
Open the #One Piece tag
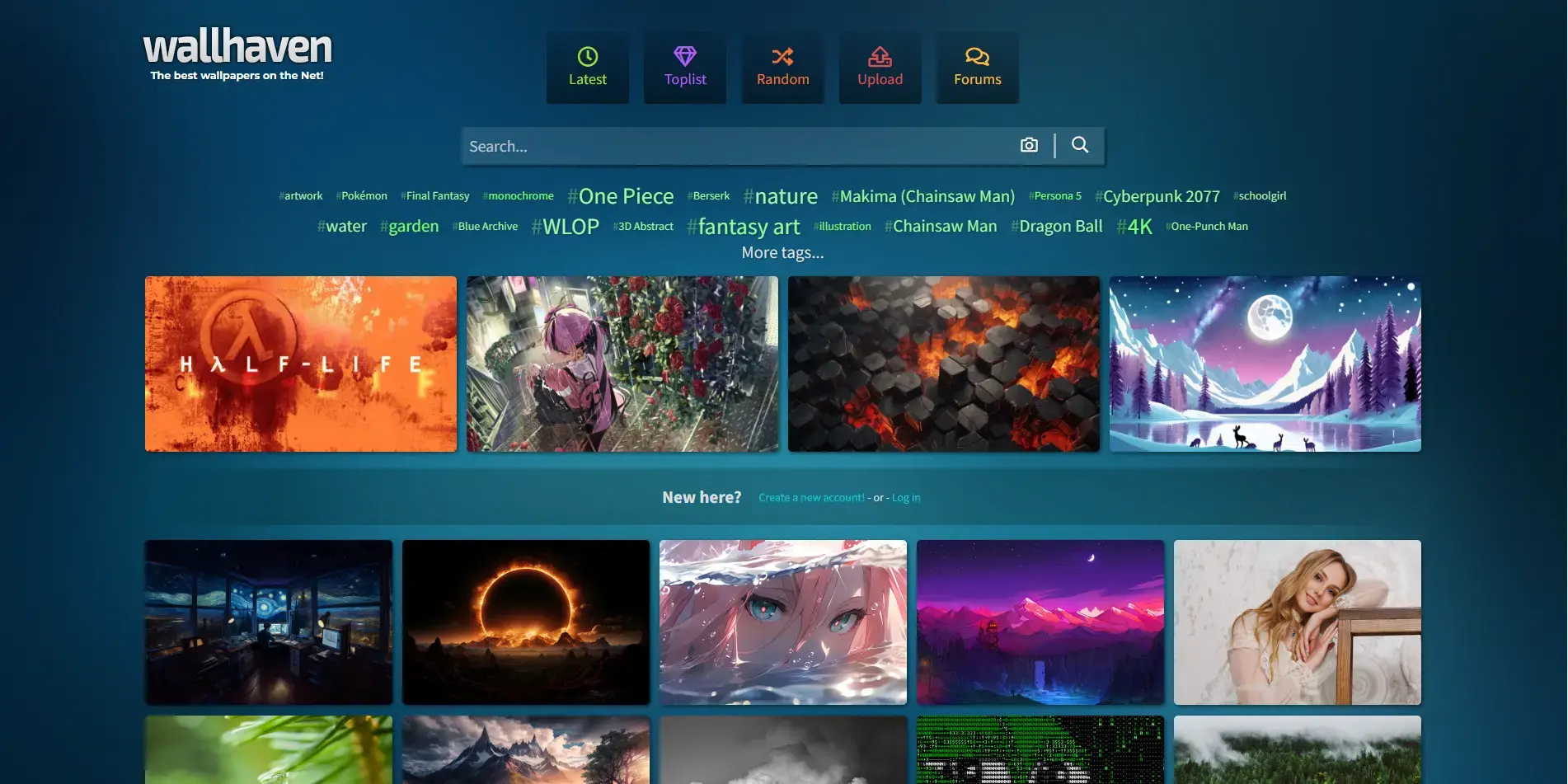click(x=621, y=196)
